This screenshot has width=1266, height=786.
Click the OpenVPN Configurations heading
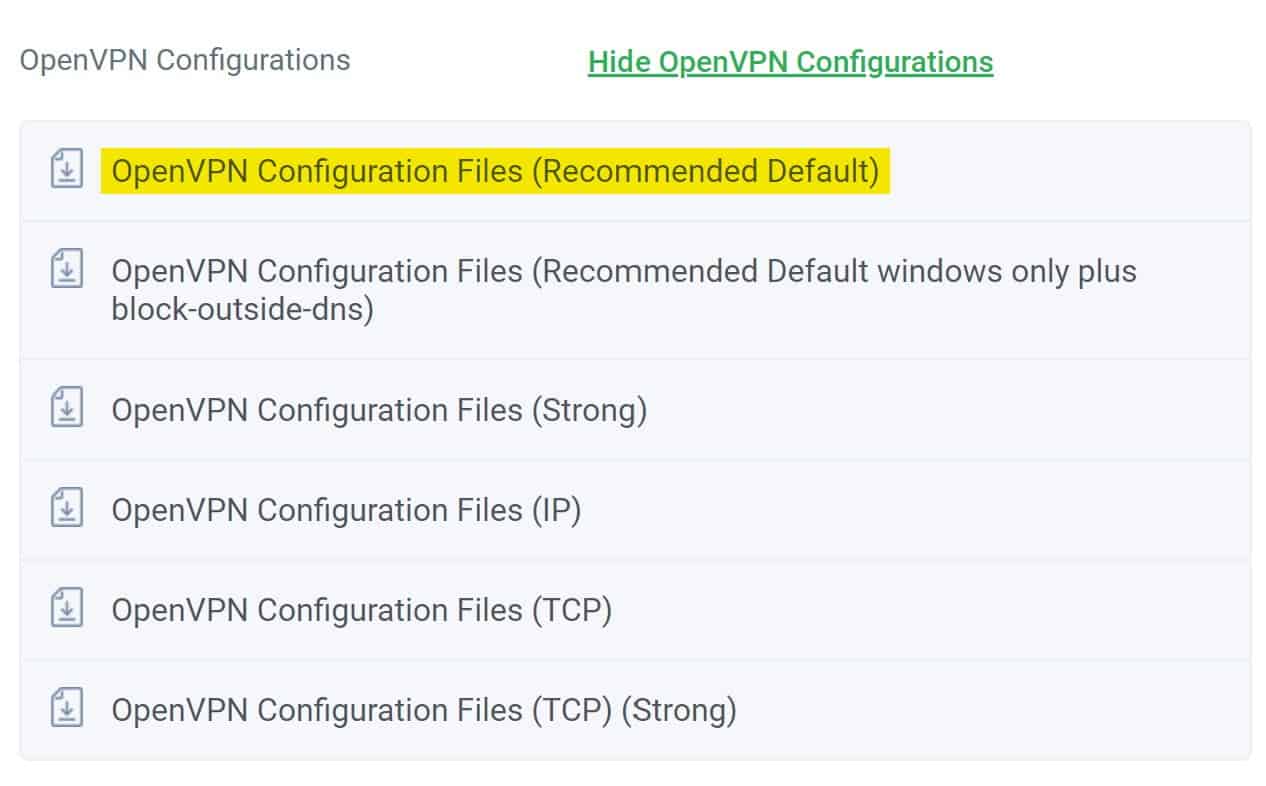[185, 60]
